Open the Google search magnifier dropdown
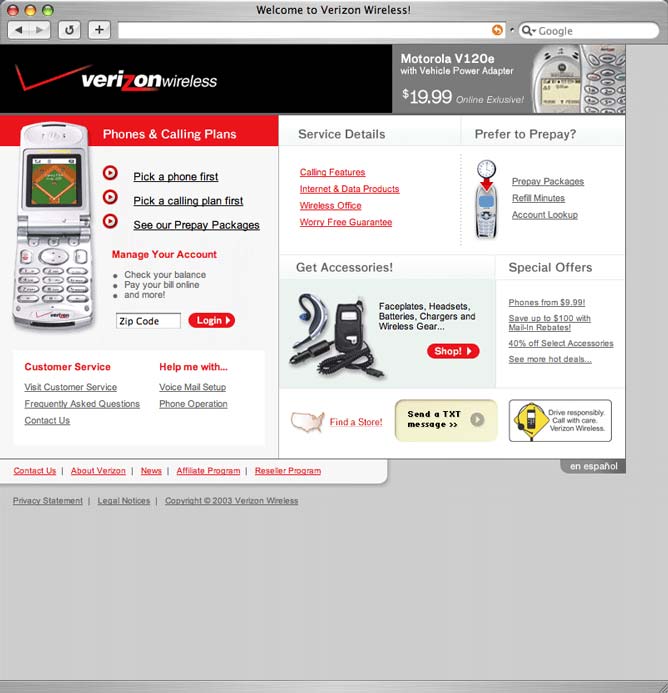The height and width of the screenshot is (693, 668). click(x=528, y=30)
